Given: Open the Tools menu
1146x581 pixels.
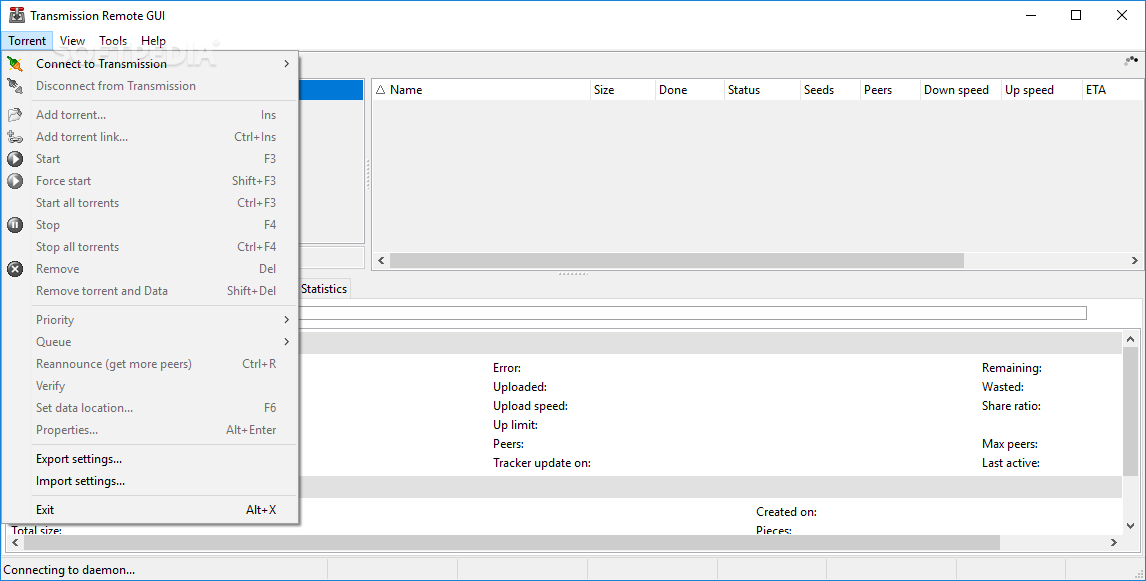Looking at the screenshot, I should [x=112, y=40].
